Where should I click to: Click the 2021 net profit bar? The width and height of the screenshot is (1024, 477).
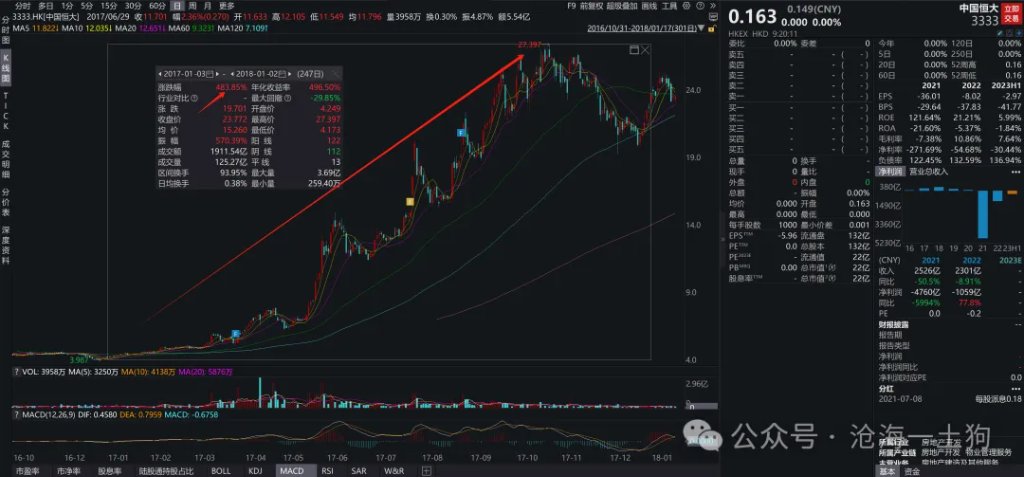pyautogui.click(x=983, y=214)
